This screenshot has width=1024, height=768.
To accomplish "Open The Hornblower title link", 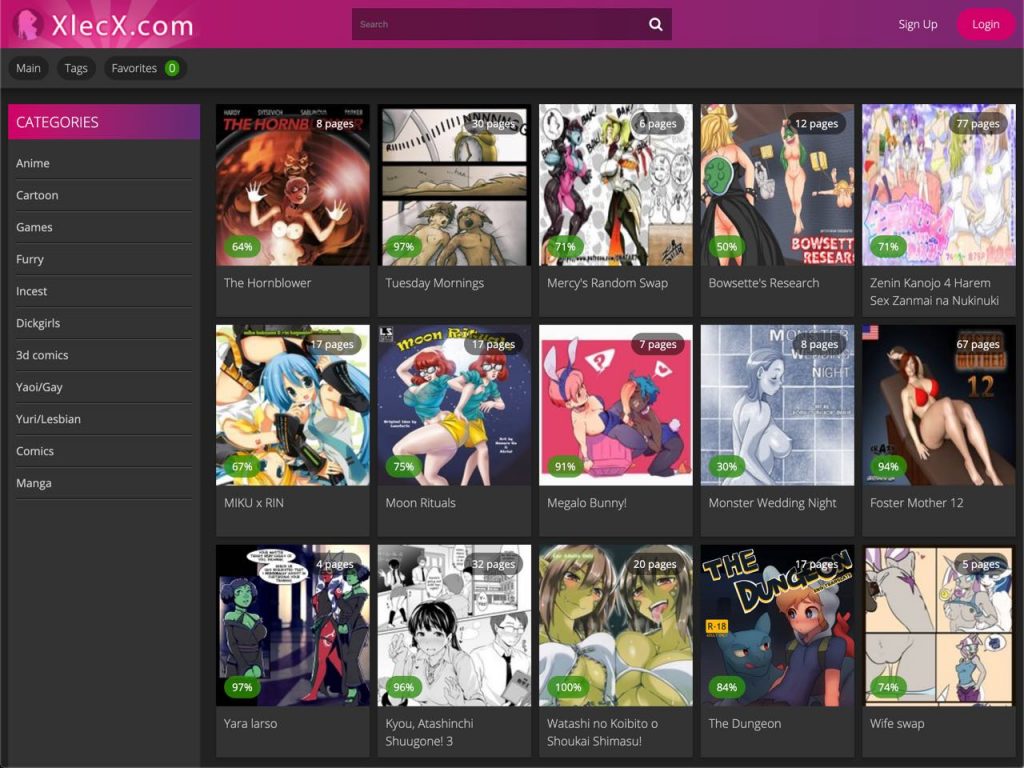I will point(267,283).
